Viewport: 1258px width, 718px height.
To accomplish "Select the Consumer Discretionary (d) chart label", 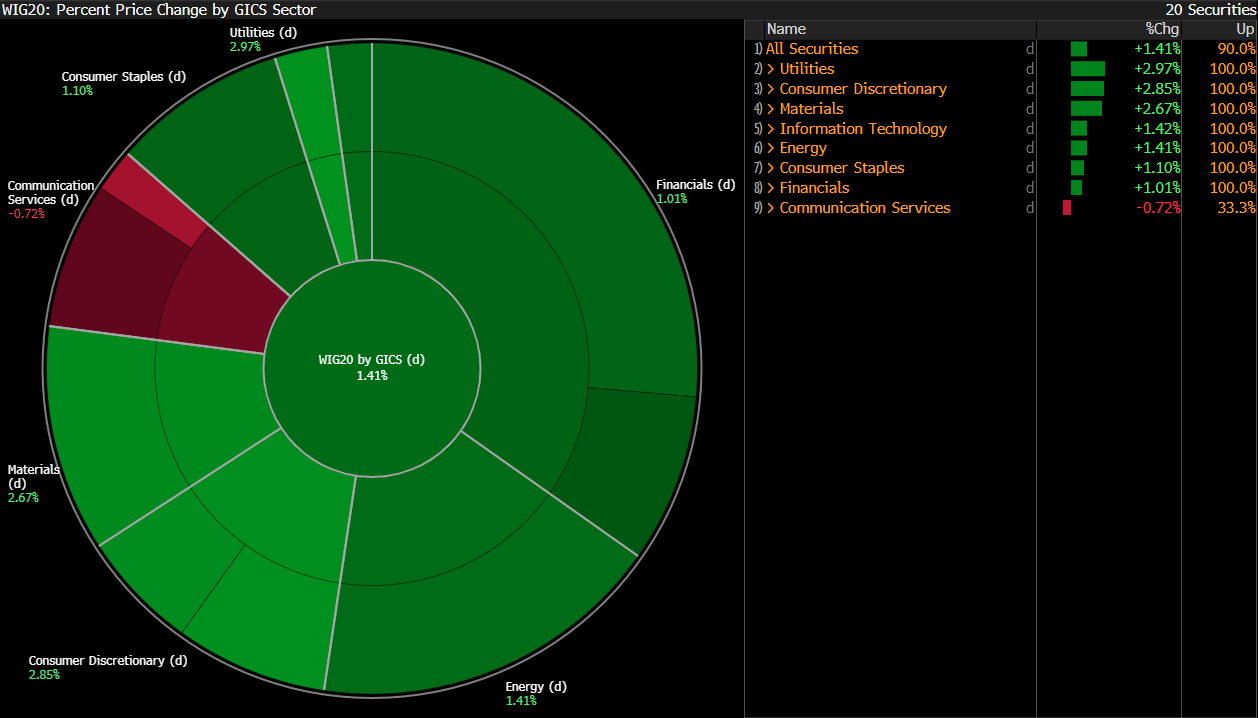I will (107, 661).
